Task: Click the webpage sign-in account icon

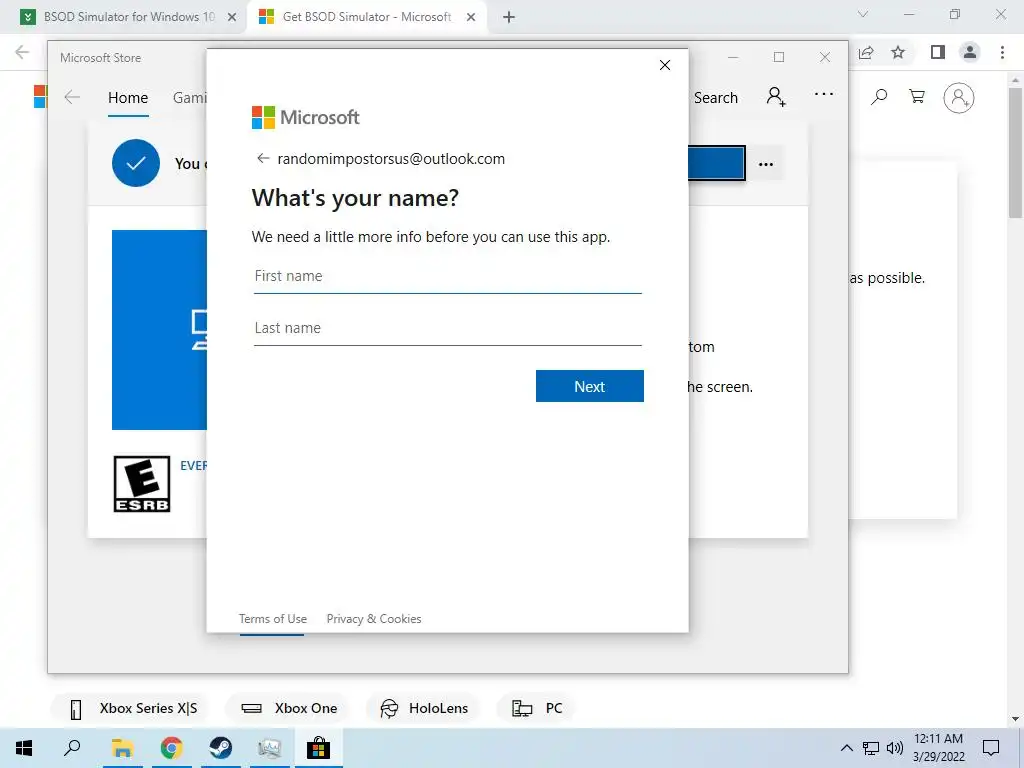Action: (x=958, y=98)
